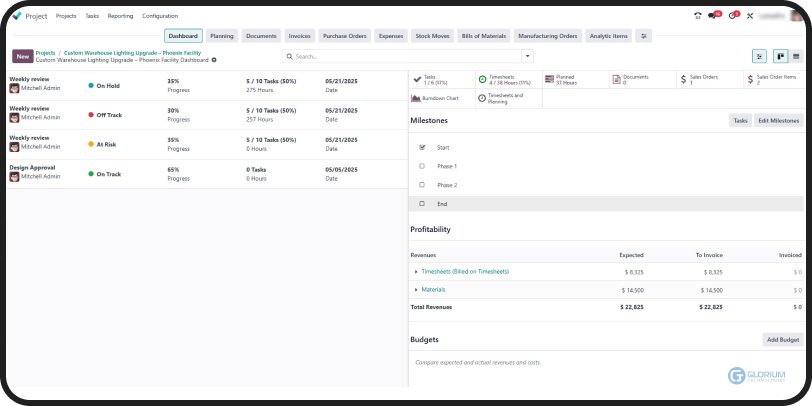This screenshot has width=812, height=406.
Task: Click the phone/VoIP icon in top bar
Action: click(x=697, y=16)
